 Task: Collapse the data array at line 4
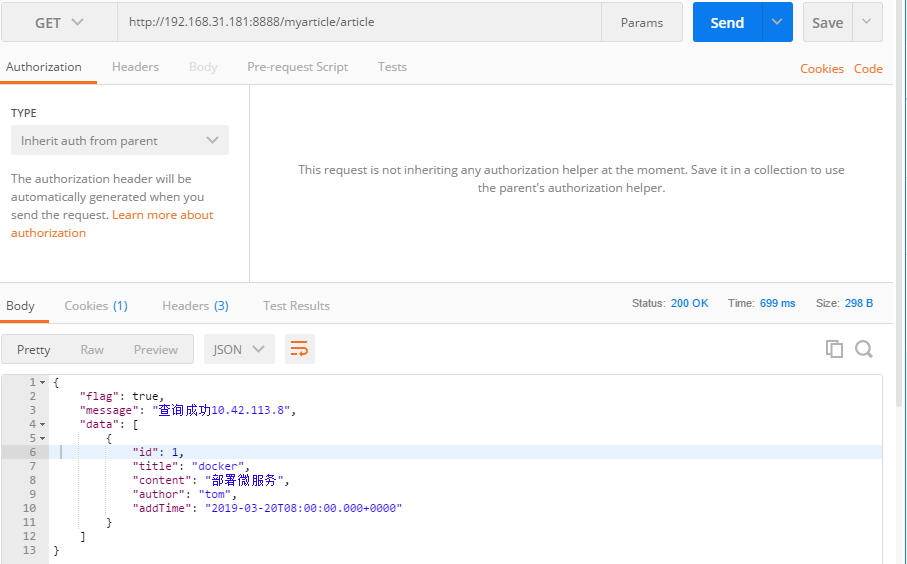[x=42, y=425]
